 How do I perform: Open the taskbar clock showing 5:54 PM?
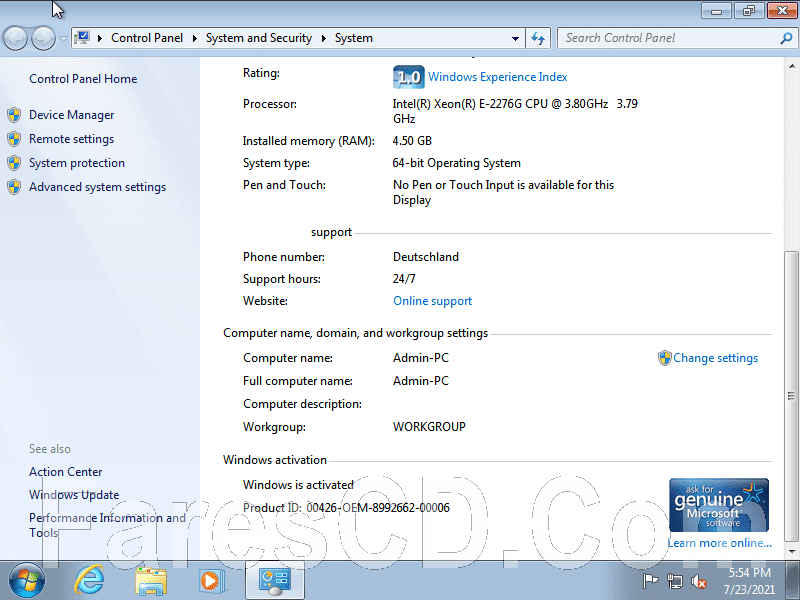(x=749, y=581)
